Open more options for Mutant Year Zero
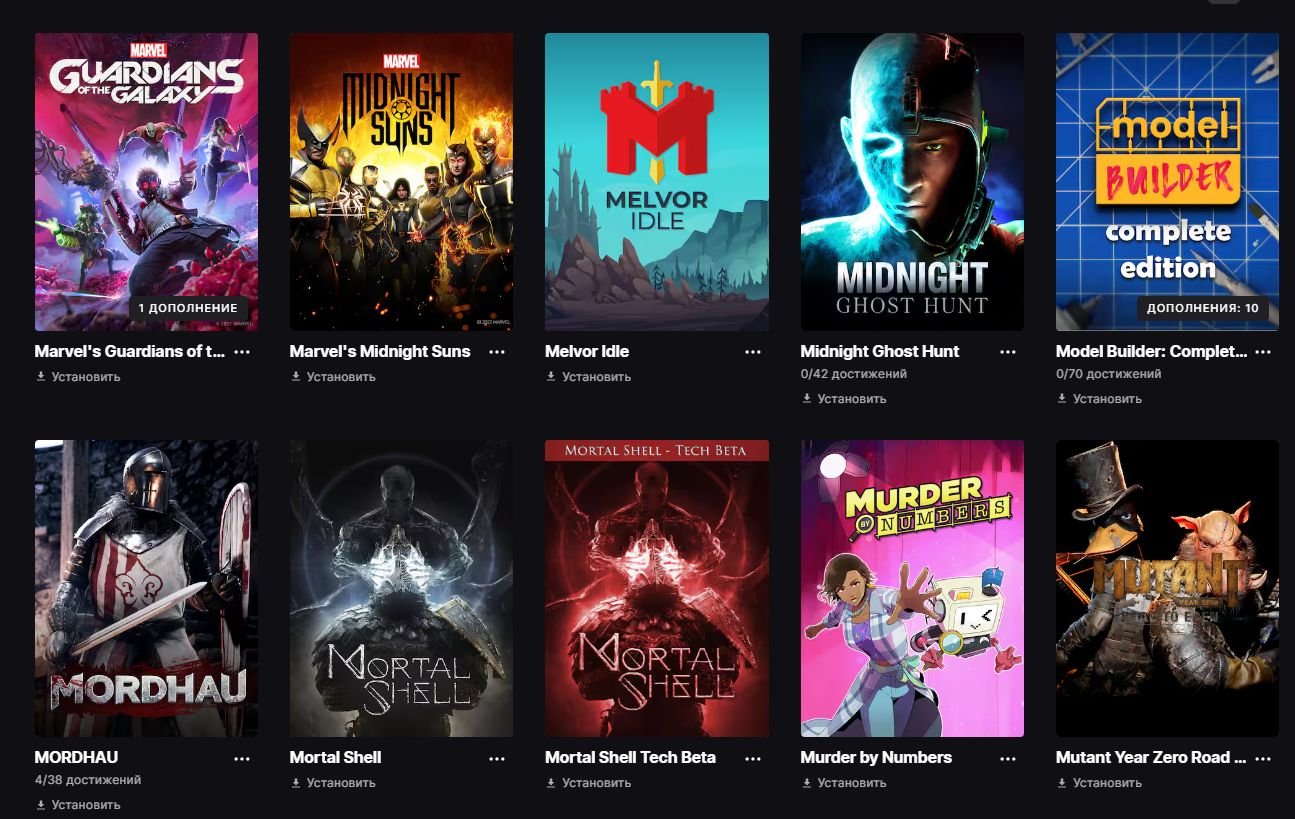Screen dimensions: 1295x819 (x=1263, y=759)
